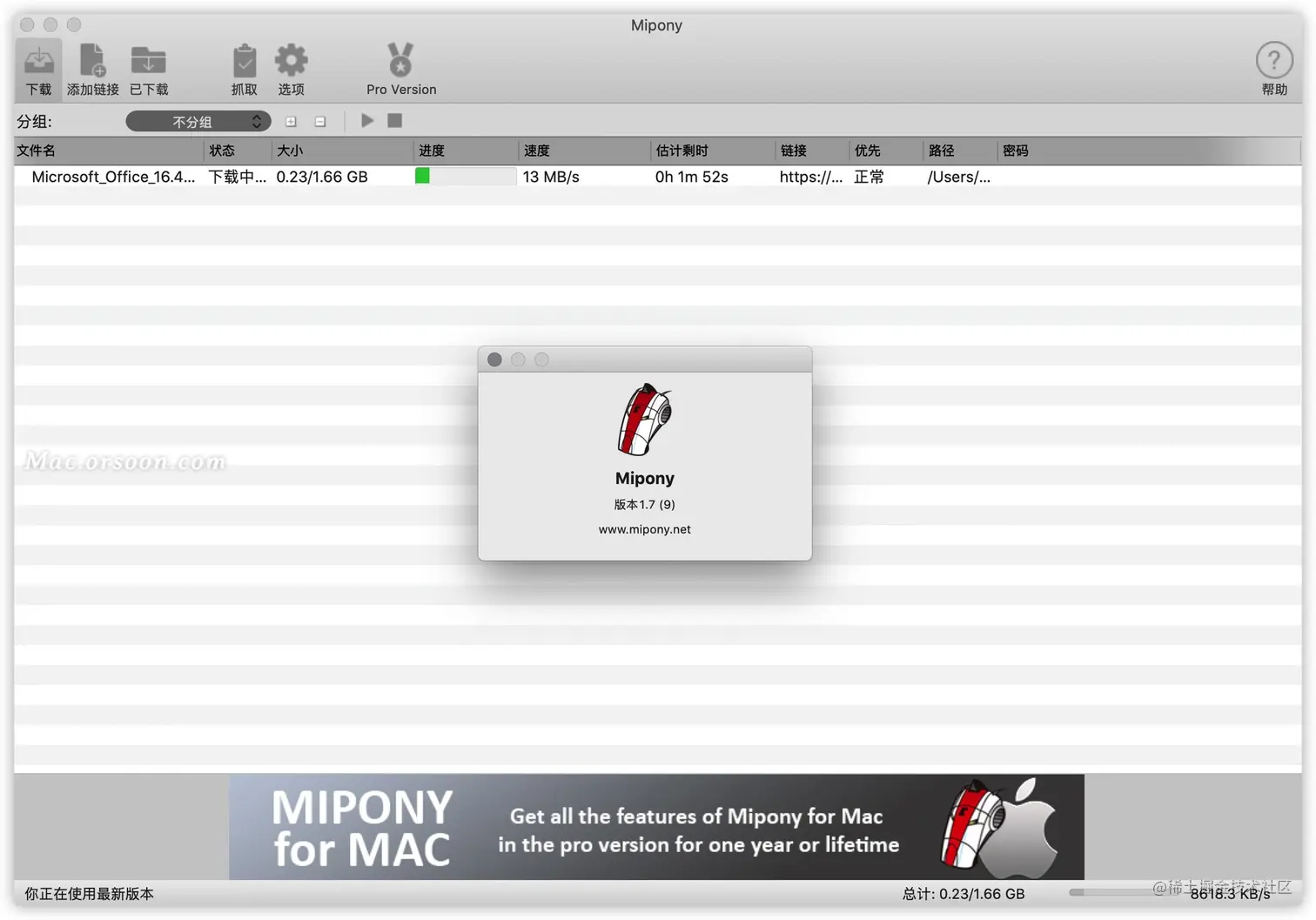Add a new group with plus icon

291,122
